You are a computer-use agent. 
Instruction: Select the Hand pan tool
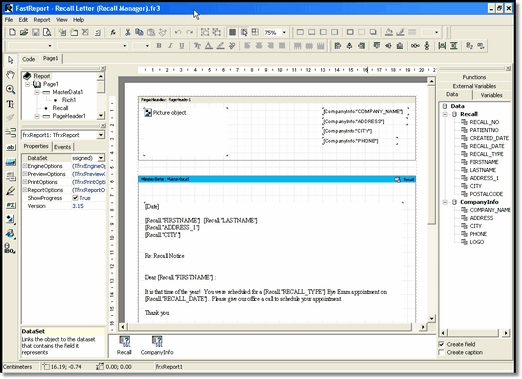tap(10, 75)
